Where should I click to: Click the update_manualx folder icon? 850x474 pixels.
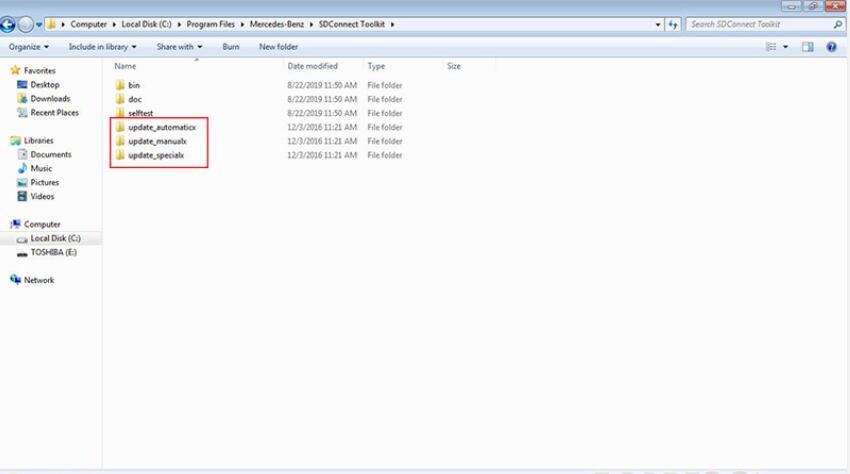[x=120, y=142]
